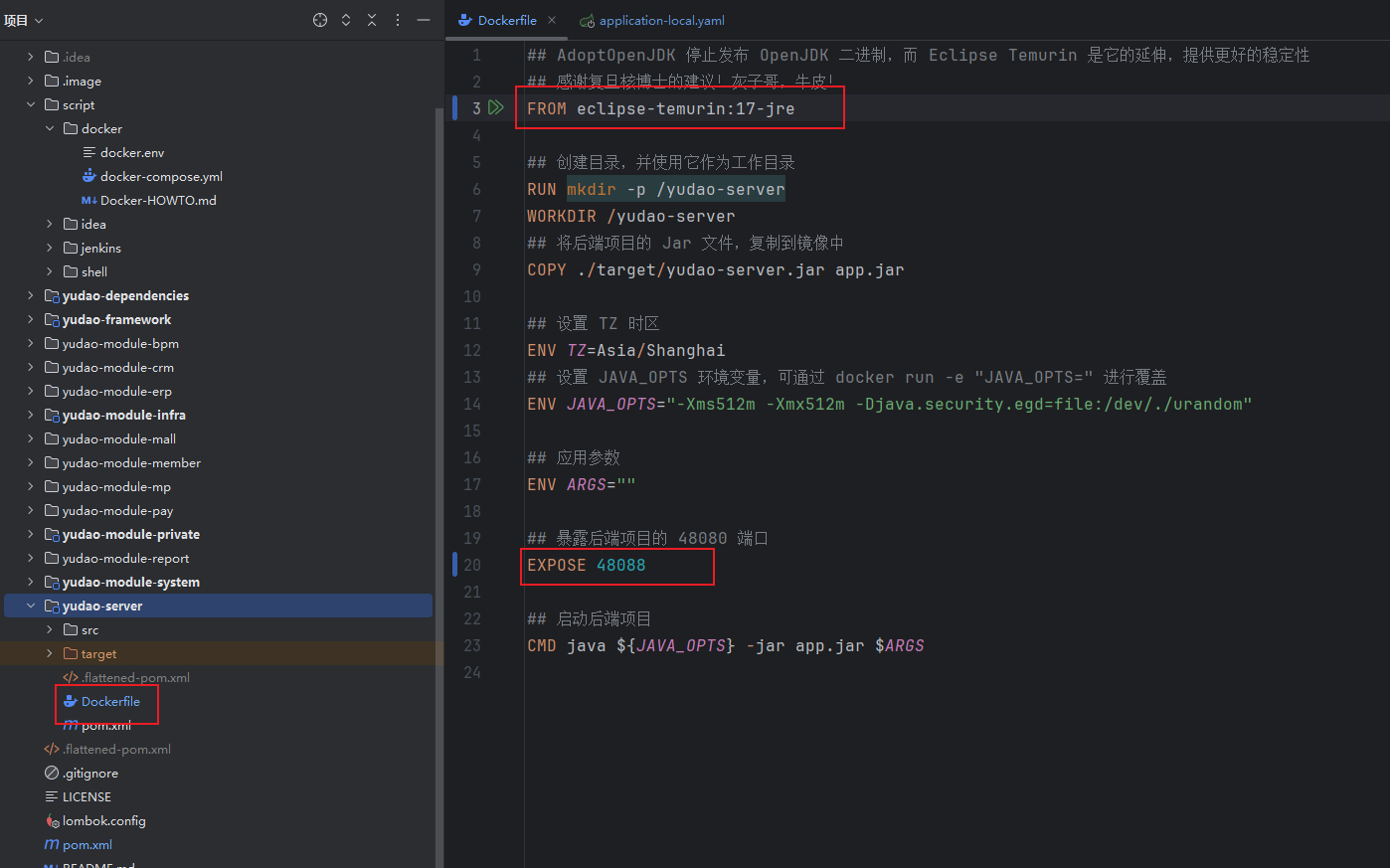This screenshot has width=1390, height=868.
Task: Click the lombok.config pepper icon
Action: pos(53,820)
